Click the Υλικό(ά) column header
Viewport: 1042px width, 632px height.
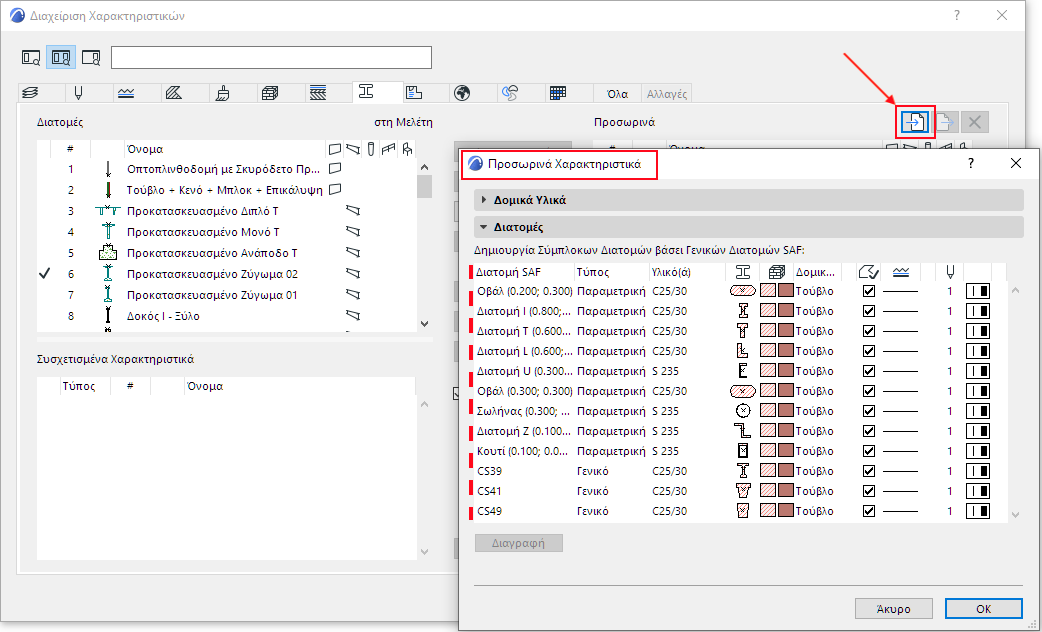(x=687, y=272)
